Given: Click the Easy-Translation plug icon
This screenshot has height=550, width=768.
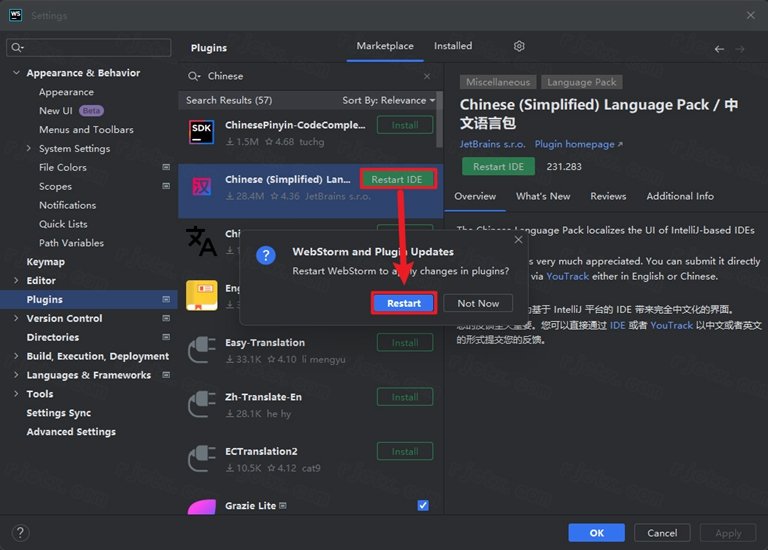Looking at the screenshot, I should click(201, 350).
